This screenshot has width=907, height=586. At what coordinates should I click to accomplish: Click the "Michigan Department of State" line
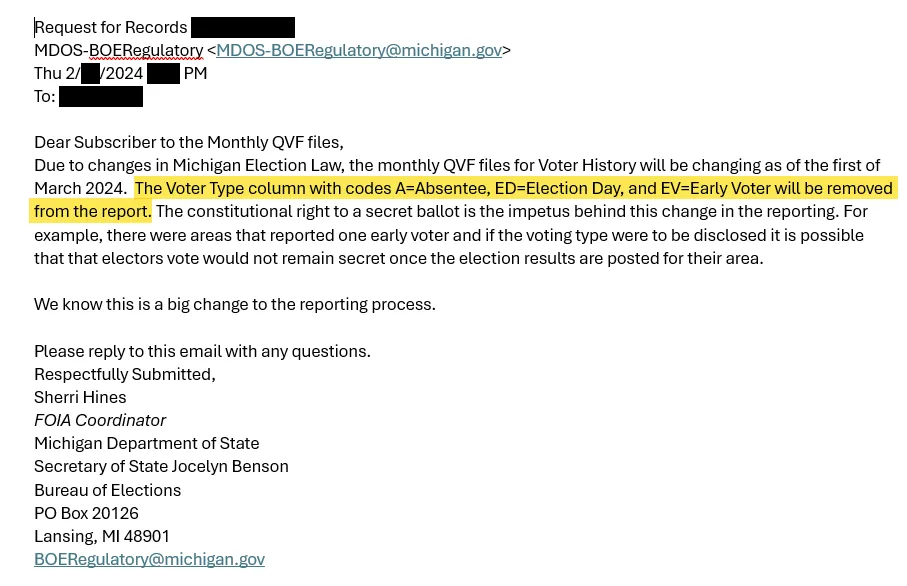click(146, 443)
